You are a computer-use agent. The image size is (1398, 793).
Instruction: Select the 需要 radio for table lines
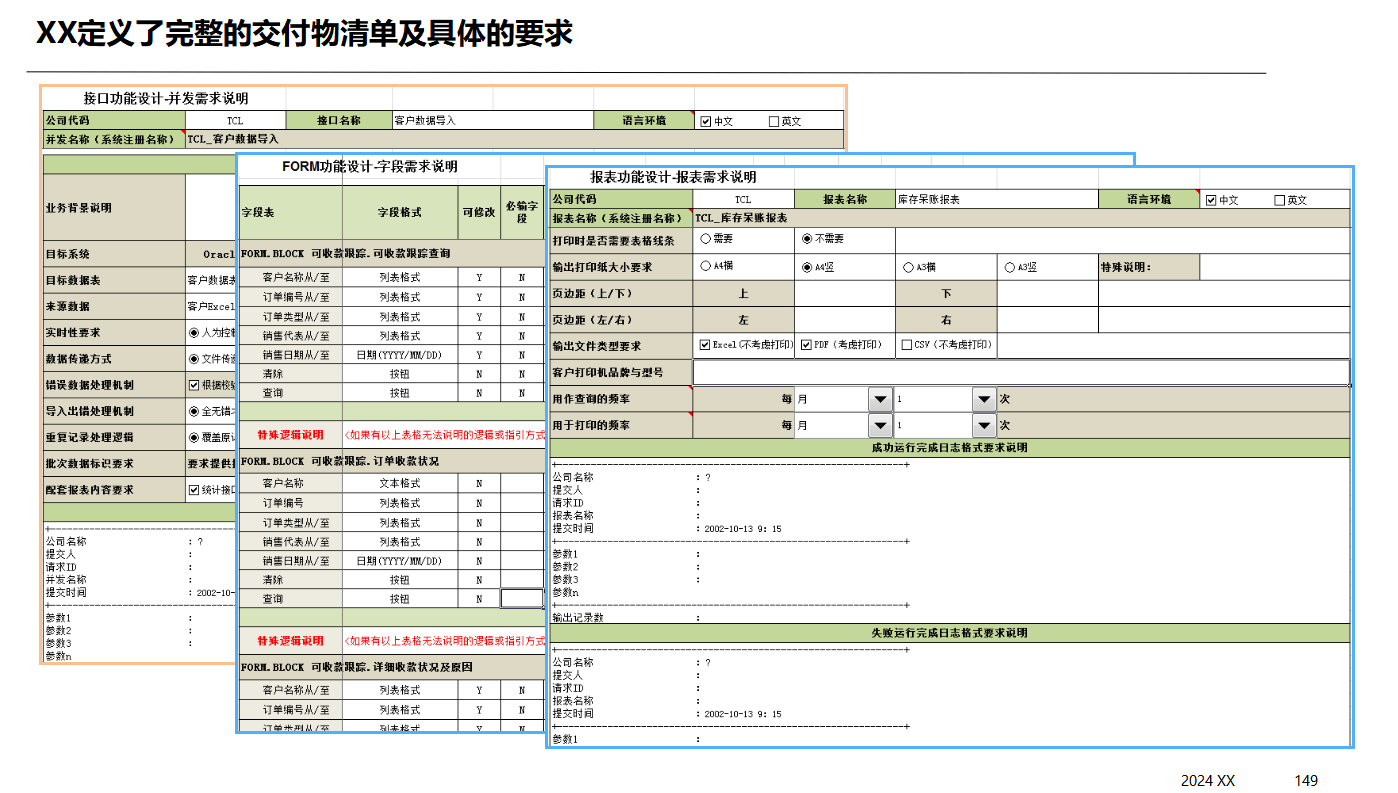pyautogui.click(x=706, y=239)
